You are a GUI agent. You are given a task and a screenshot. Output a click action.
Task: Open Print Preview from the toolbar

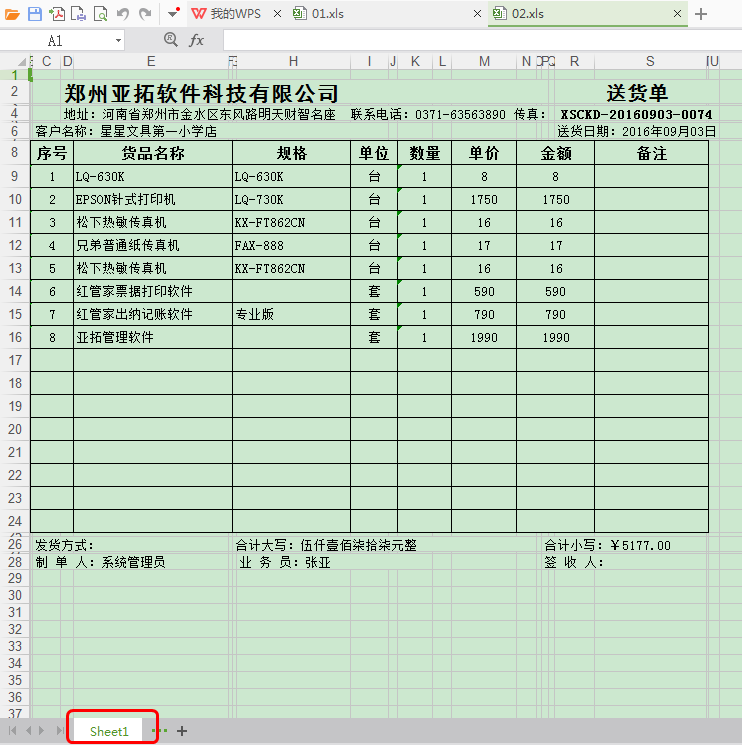coord(101,14)
